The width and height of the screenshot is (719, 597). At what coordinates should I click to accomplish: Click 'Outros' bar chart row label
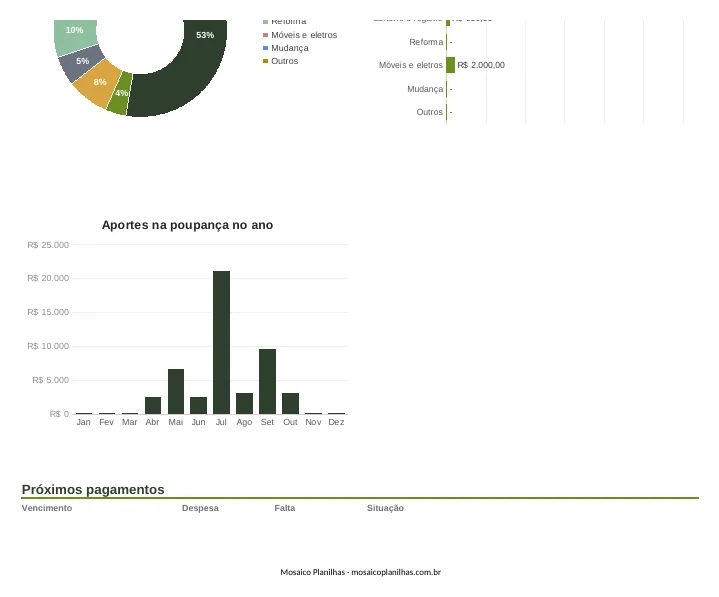click(x=430, y=112)
